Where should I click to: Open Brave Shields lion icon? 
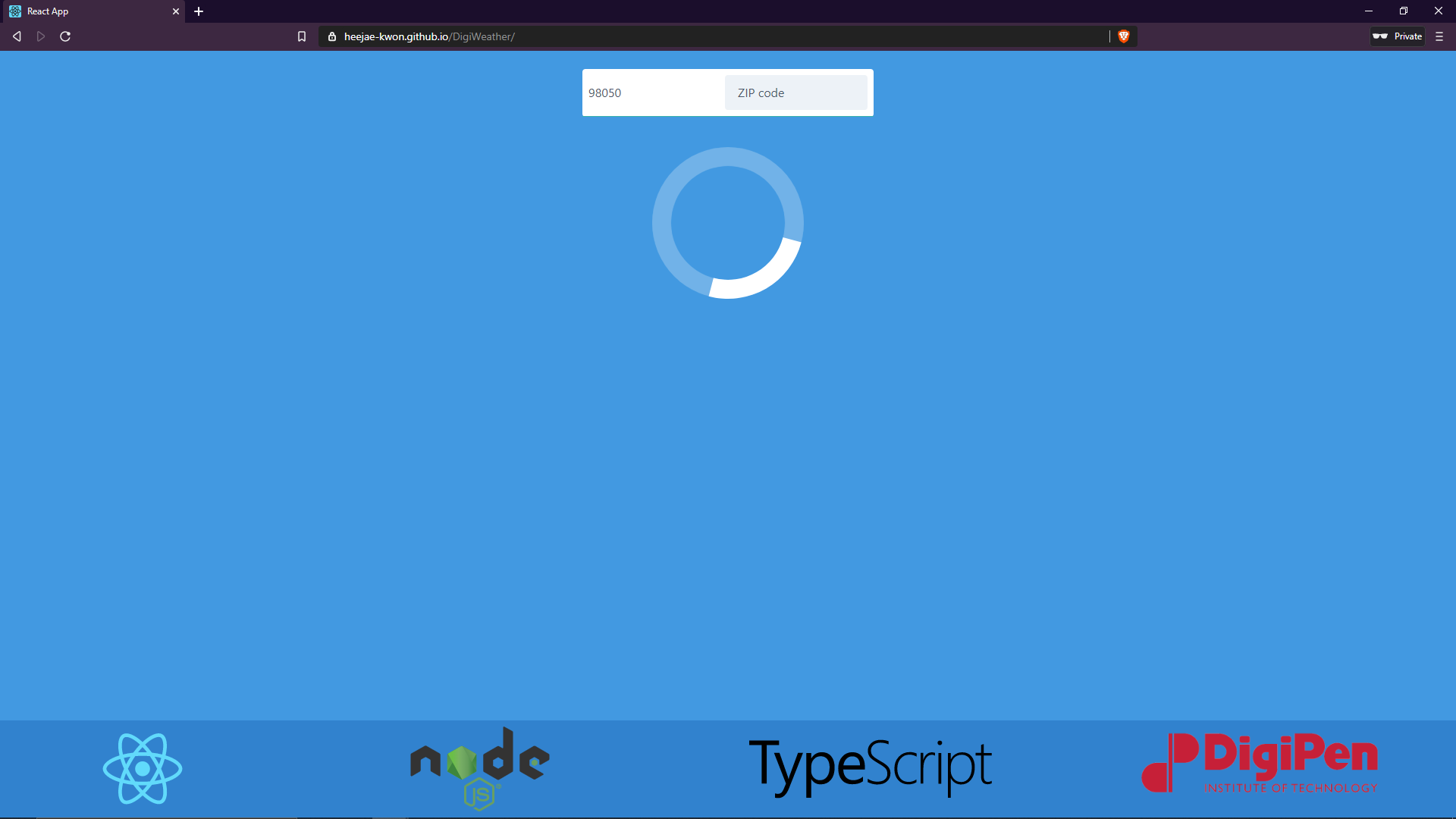[x=1124, y=36]
